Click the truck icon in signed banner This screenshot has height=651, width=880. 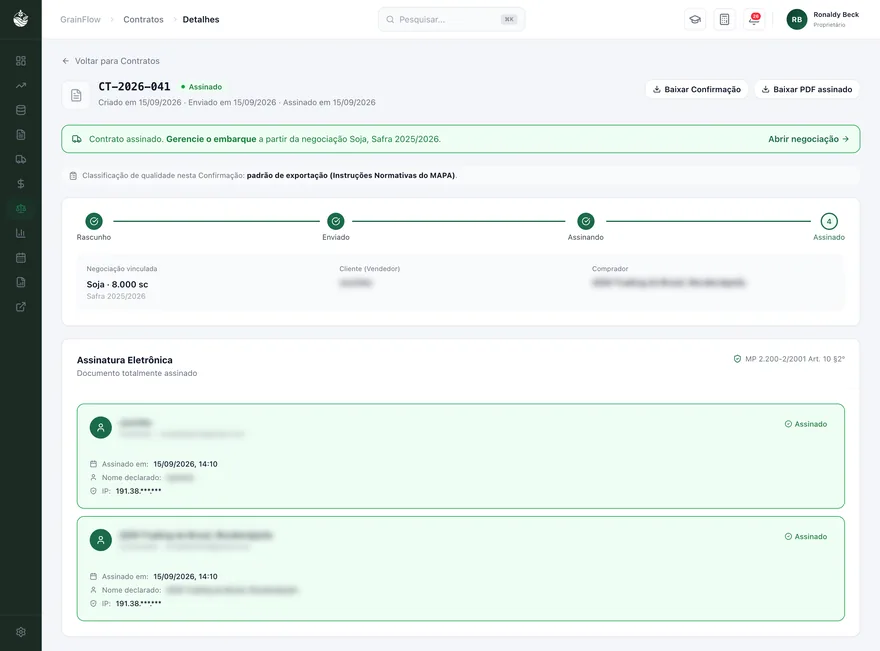[77, 139]
